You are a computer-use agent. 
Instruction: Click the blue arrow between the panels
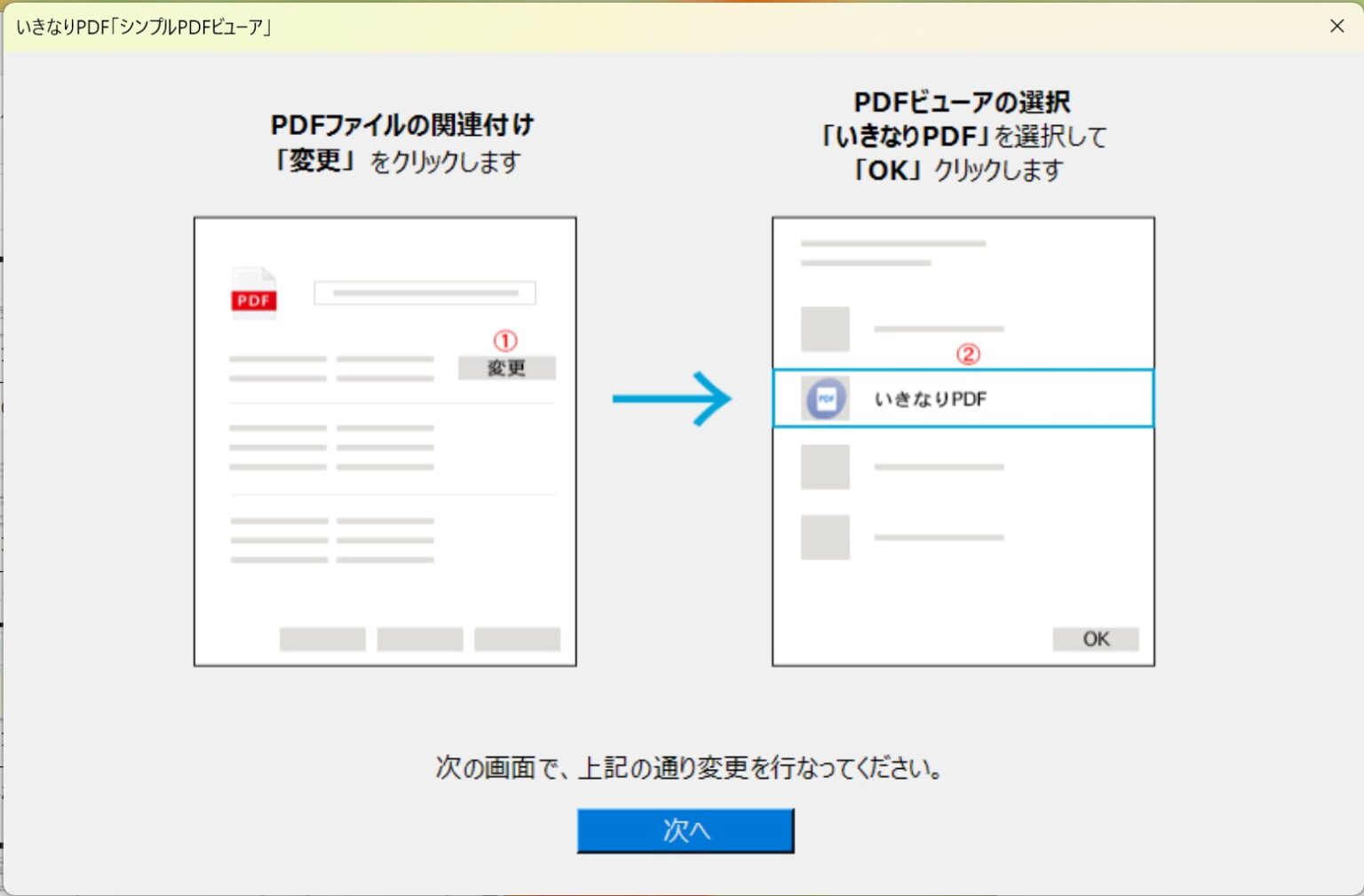[672, 400]
